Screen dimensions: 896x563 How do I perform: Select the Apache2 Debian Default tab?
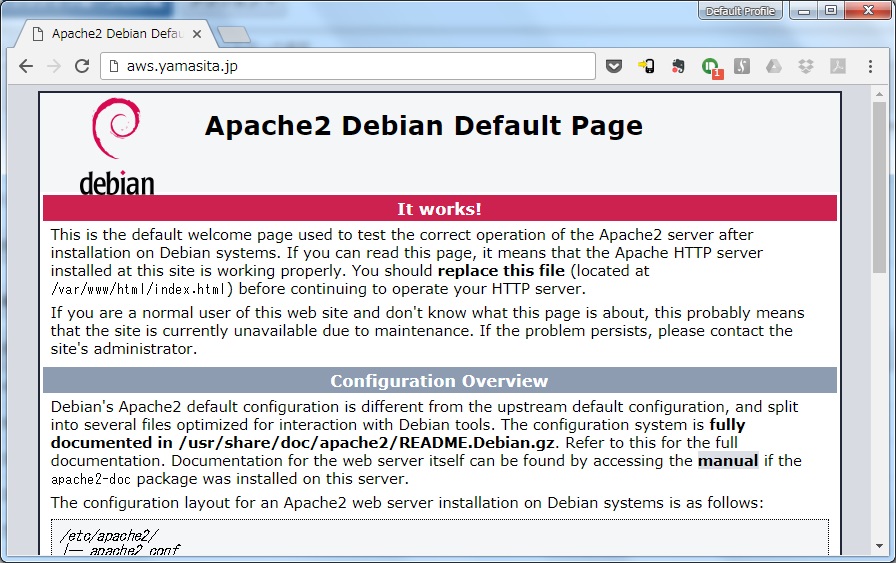[117, 34]
